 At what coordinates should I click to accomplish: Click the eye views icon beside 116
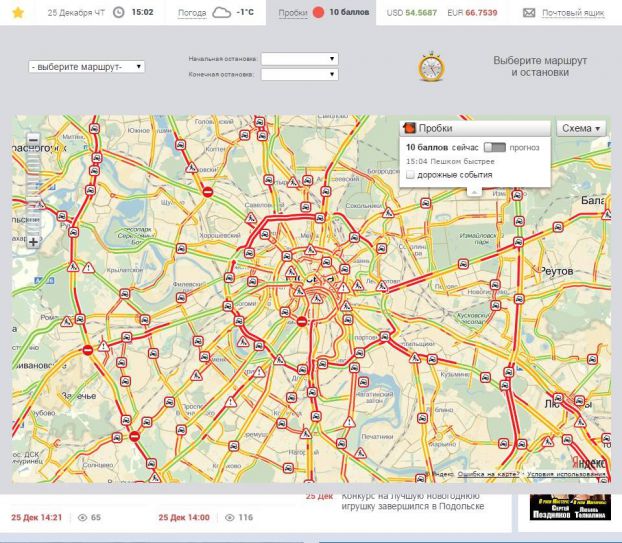tap(230, 517)
